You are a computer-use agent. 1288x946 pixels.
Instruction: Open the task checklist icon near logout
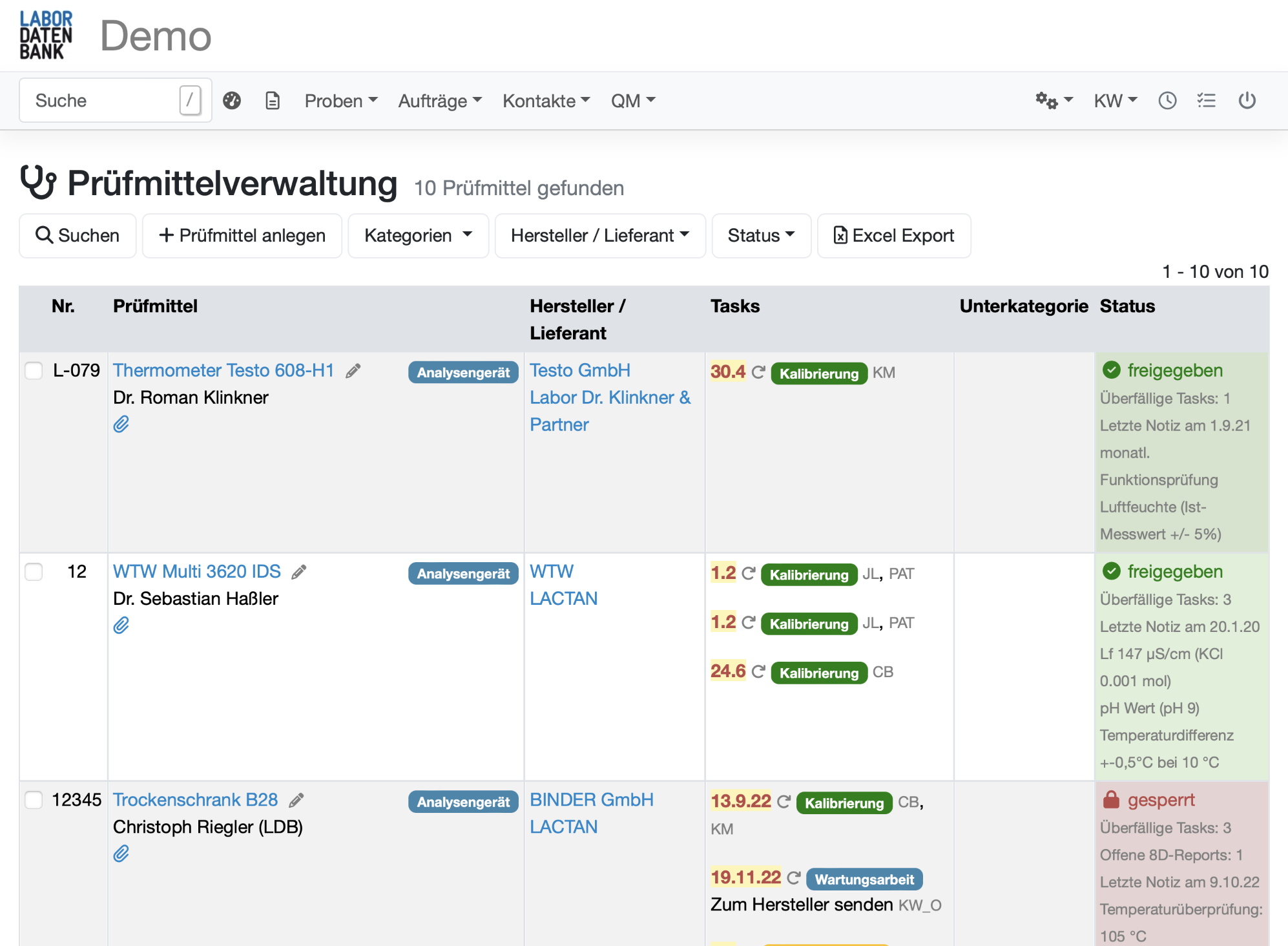click(x=1207, y=100)
